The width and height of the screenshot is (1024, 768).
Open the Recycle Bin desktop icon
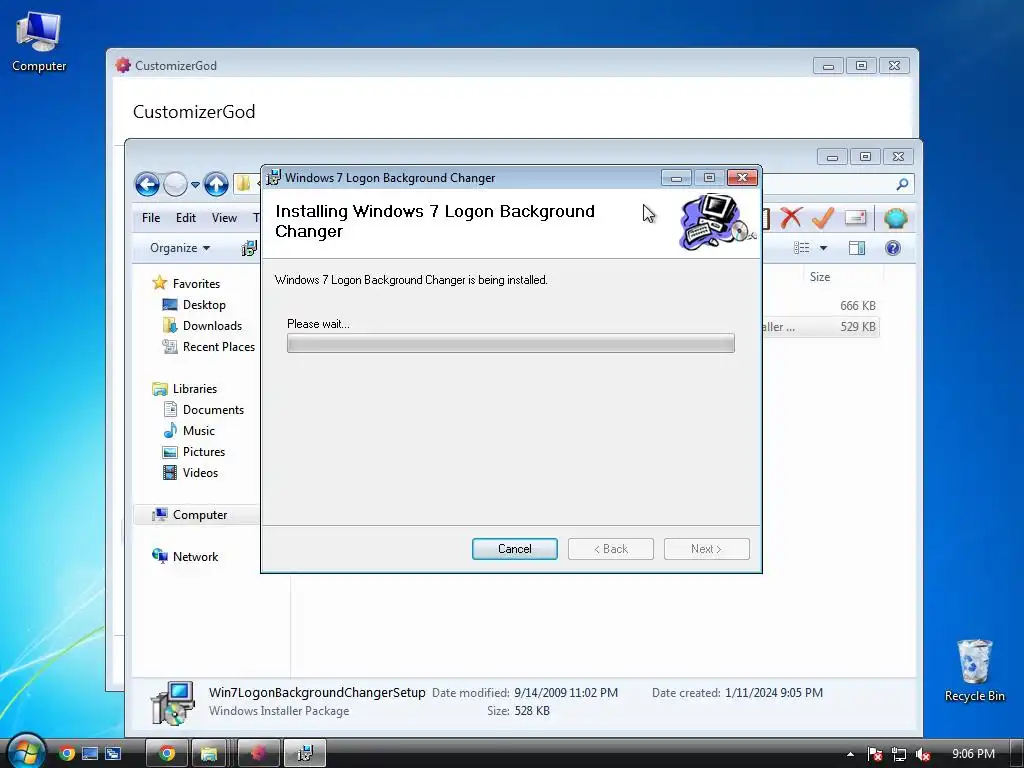[974, 671]
